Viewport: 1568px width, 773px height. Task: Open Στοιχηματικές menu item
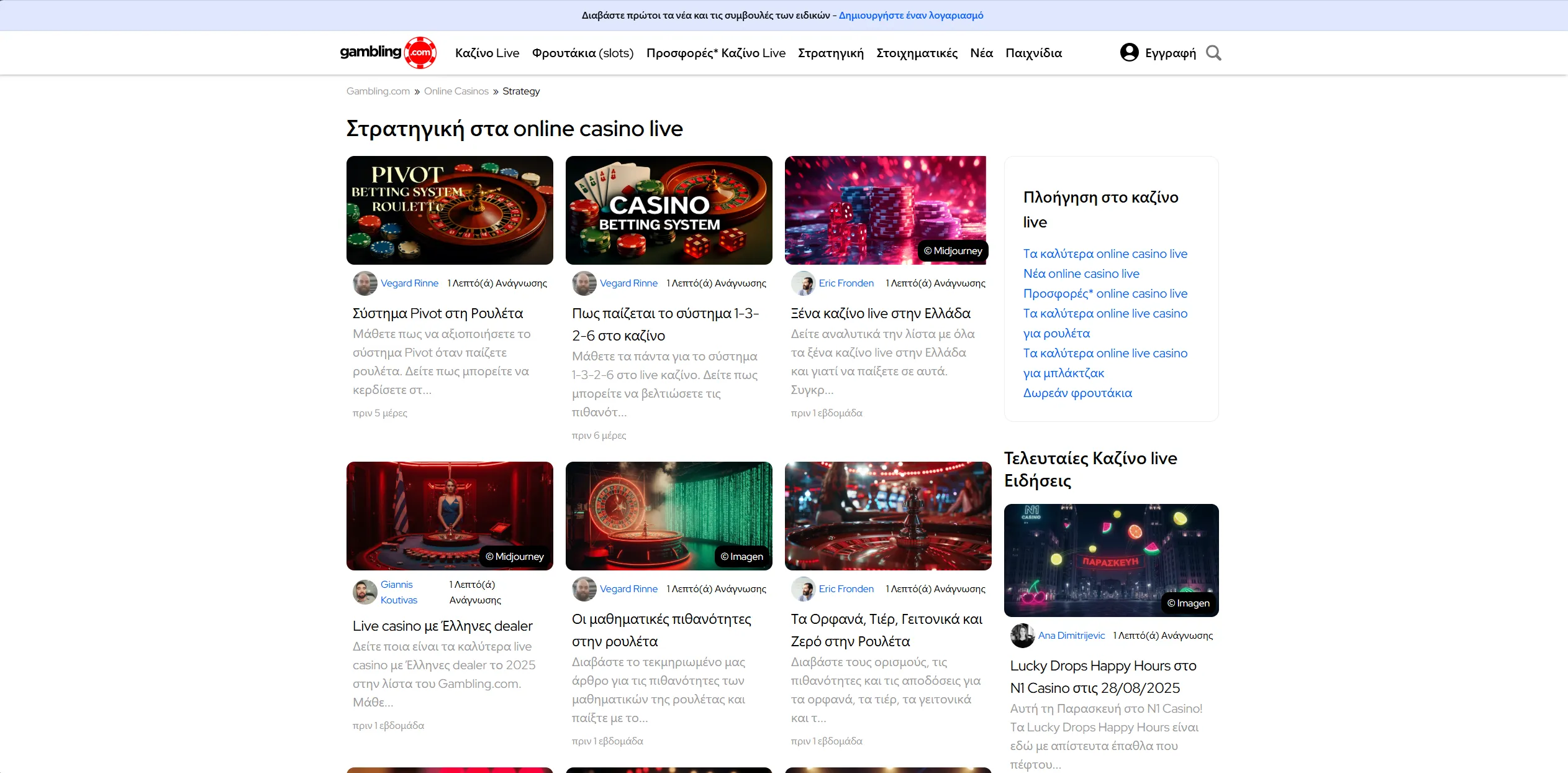point(917,53)
